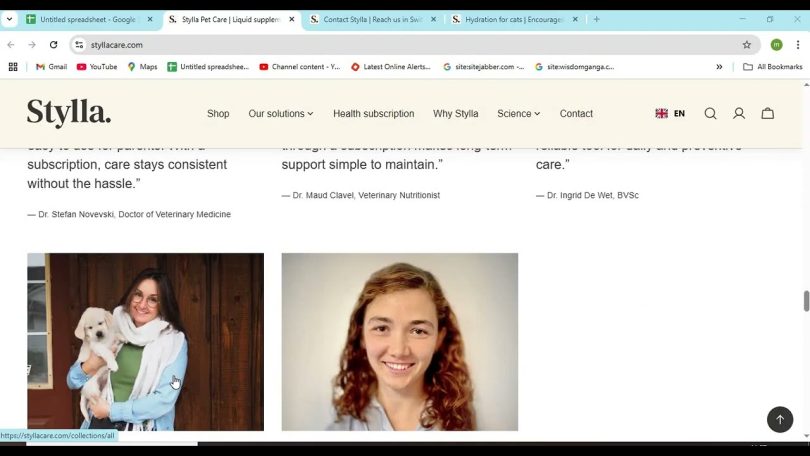
Task: Open the Maps bookmark
Action: pyautogui.click(x=142, y=67)
